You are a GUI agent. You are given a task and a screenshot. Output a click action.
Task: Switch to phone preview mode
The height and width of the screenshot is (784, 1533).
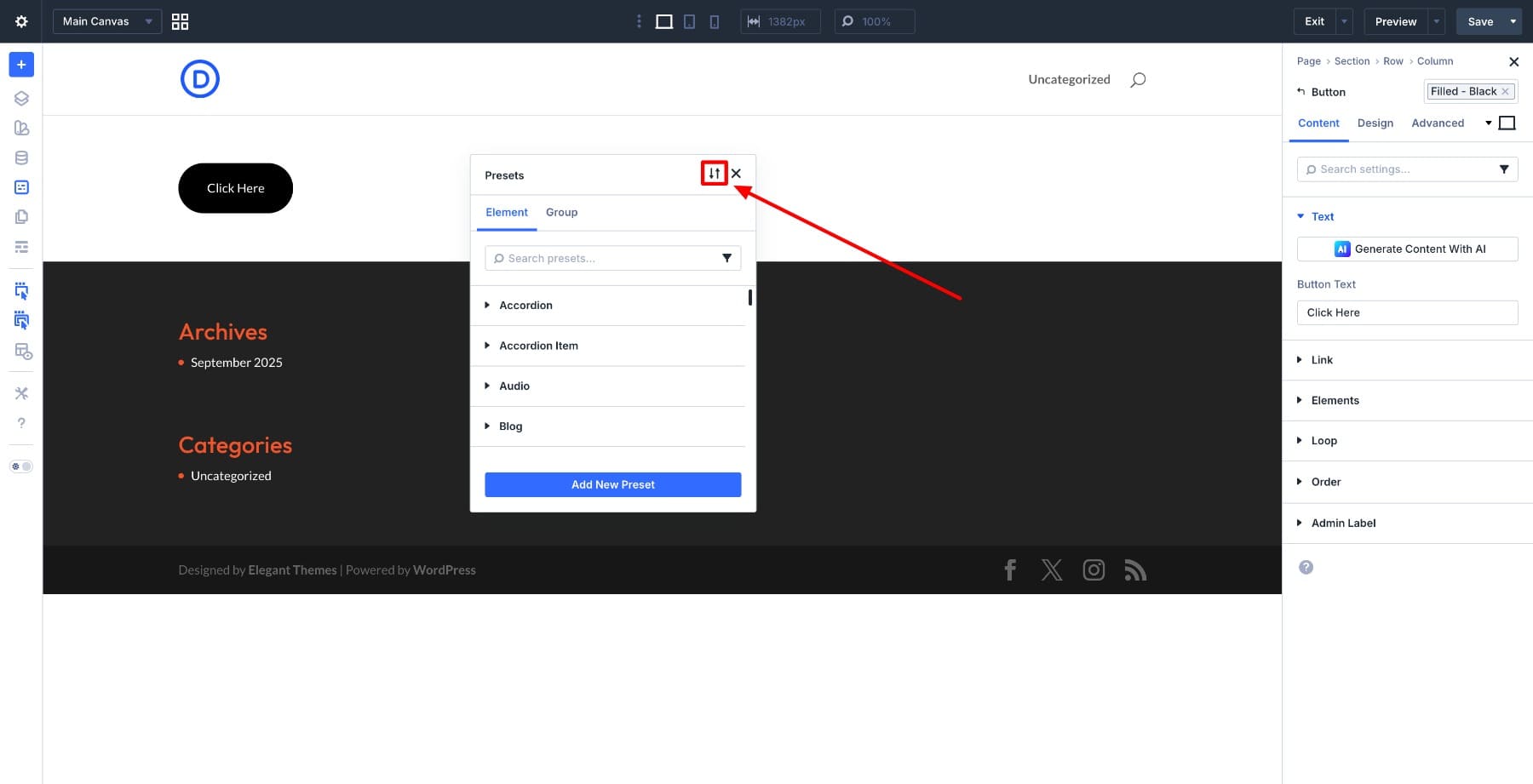(x=715, y=21)
